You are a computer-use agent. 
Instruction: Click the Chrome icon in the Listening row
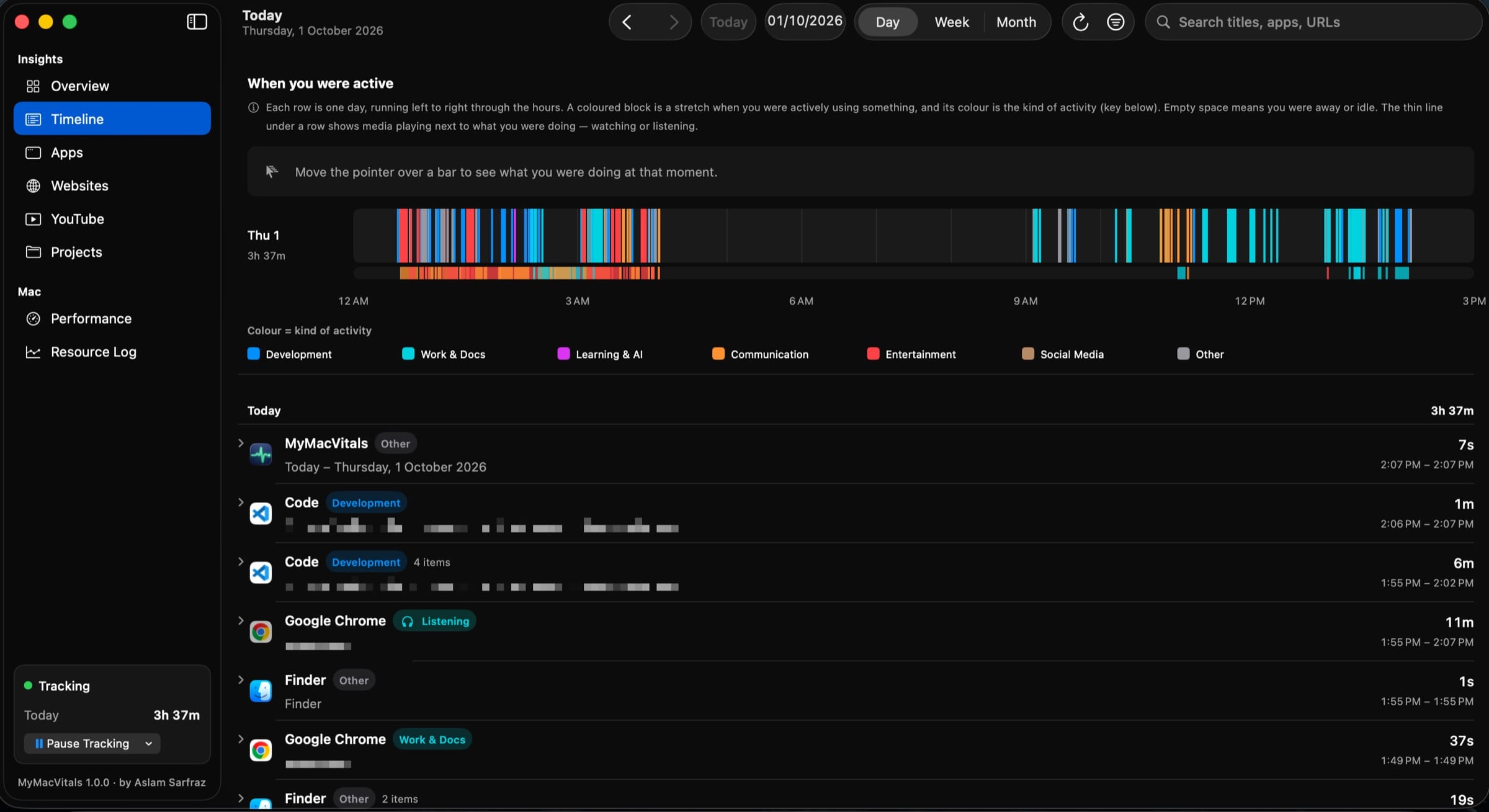(x=261, y=631)
